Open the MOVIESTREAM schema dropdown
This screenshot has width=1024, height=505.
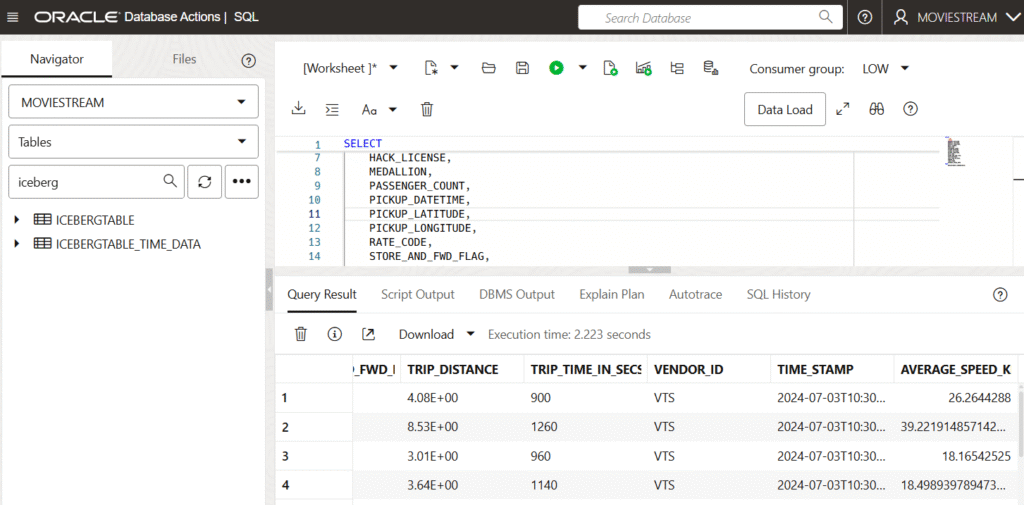coord(133,102)
